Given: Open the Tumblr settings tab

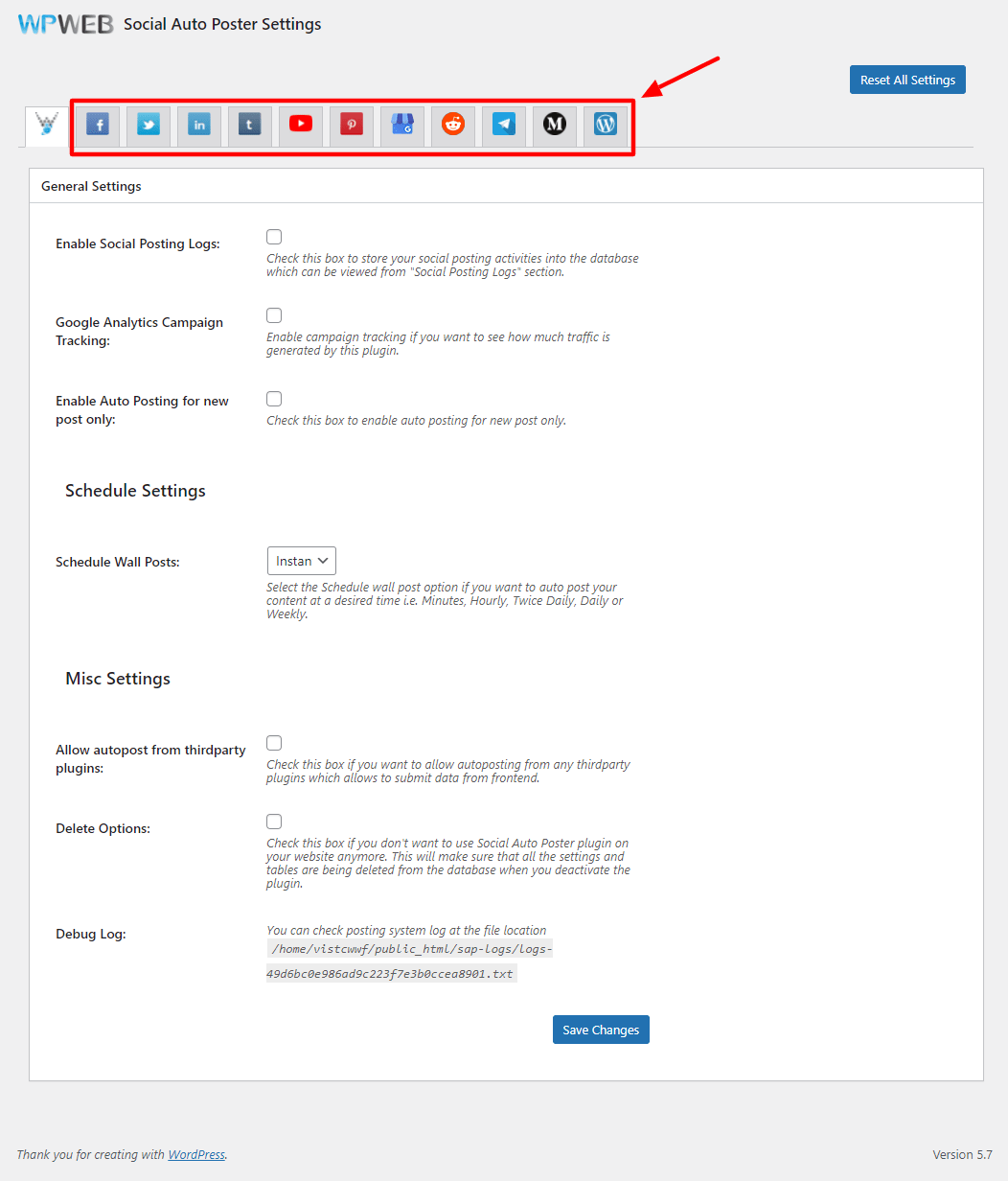Looking at the screenshot, I should pos(249,125).
